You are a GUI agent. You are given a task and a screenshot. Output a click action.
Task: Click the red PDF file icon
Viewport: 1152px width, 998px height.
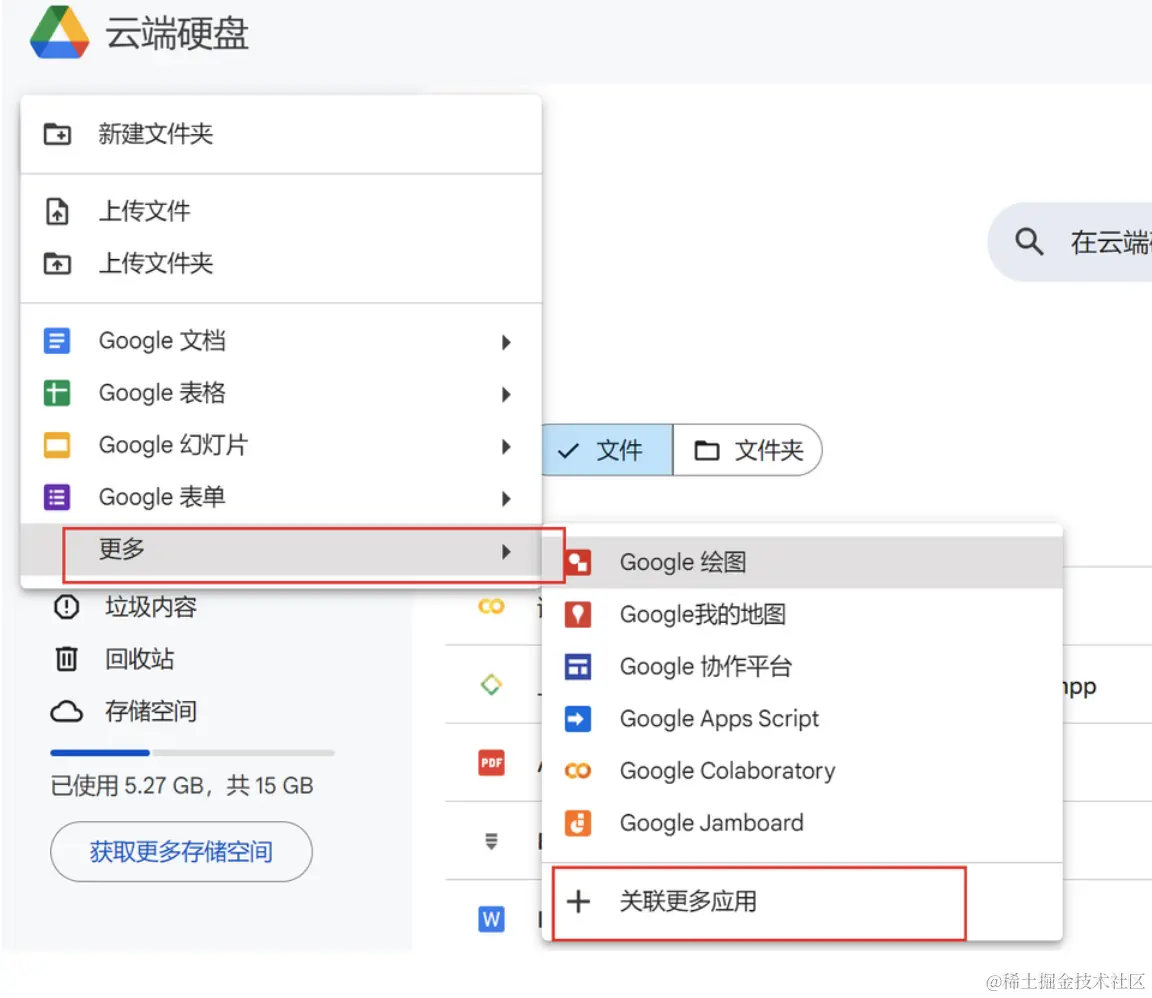[x=492, y=763]
